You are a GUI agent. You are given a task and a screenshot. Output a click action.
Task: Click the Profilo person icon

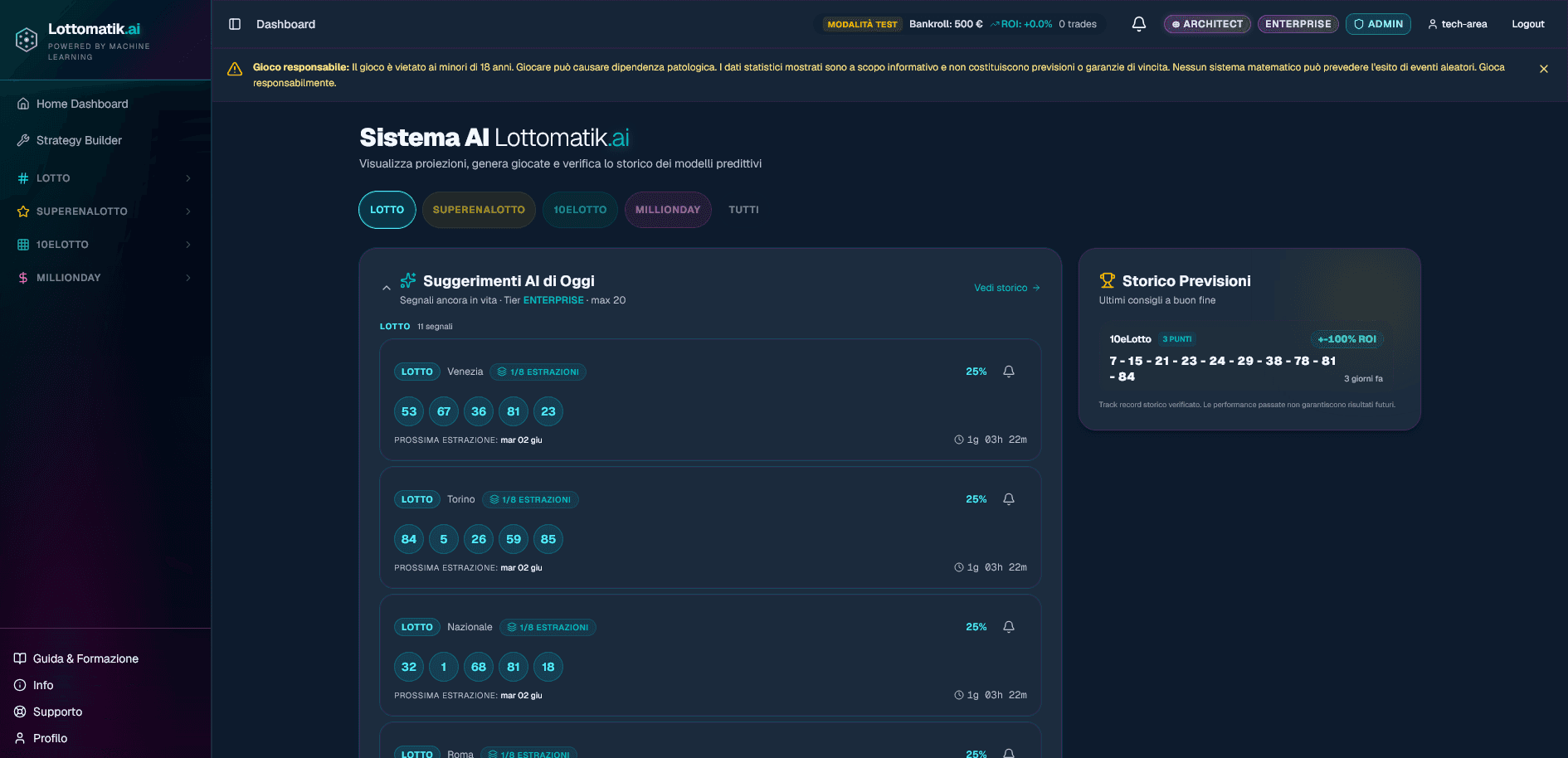tap(20, 738)
